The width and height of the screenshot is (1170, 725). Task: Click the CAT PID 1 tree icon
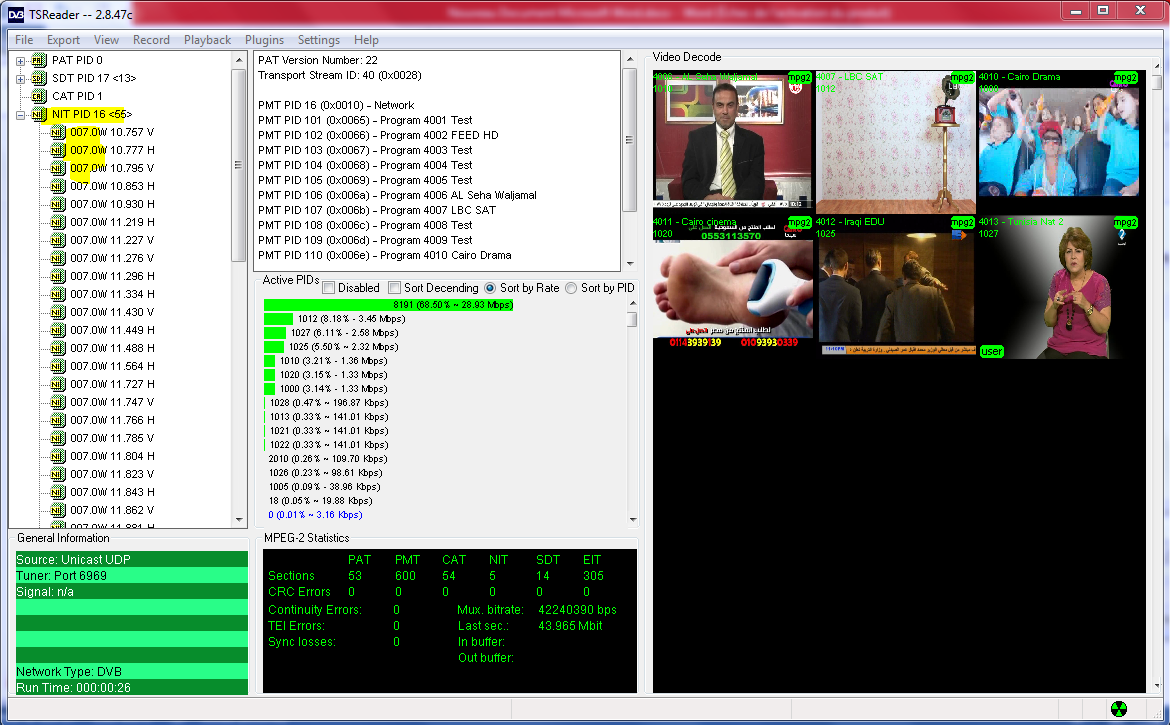pyautogui.click(x=39, y=97)
